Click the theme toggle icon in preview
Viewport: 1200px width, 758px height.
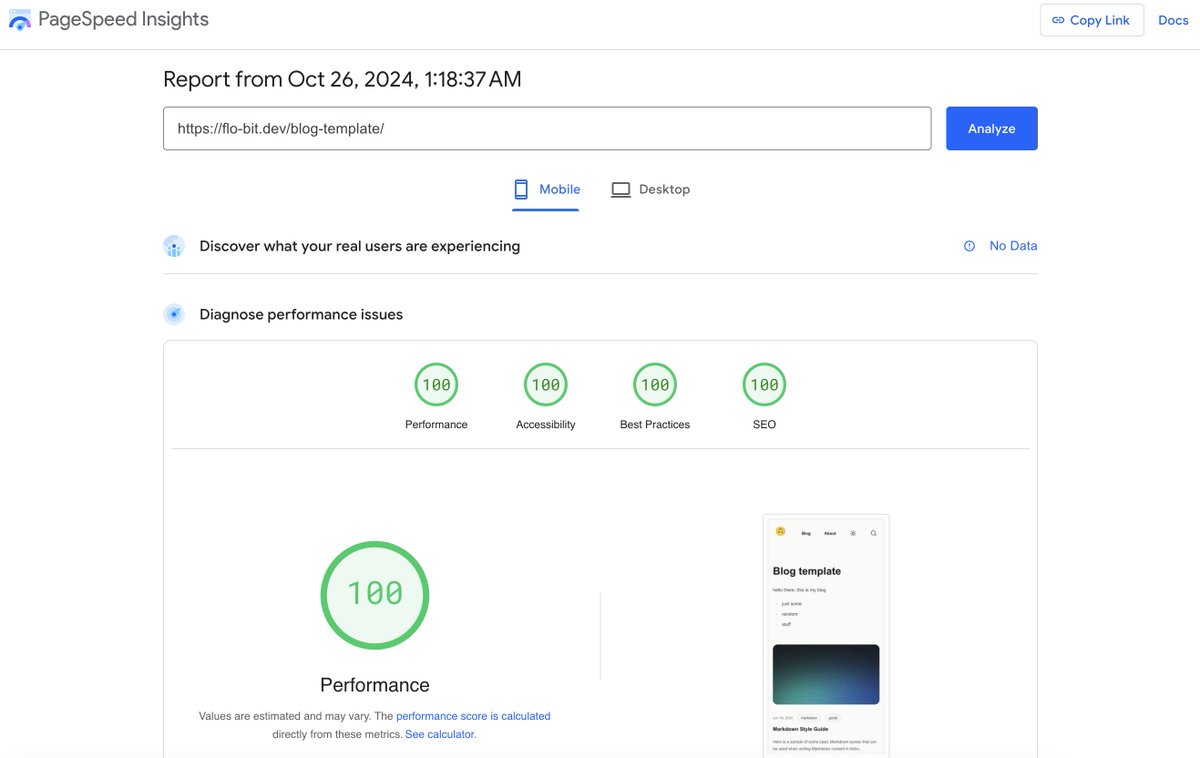pos(853,533)
